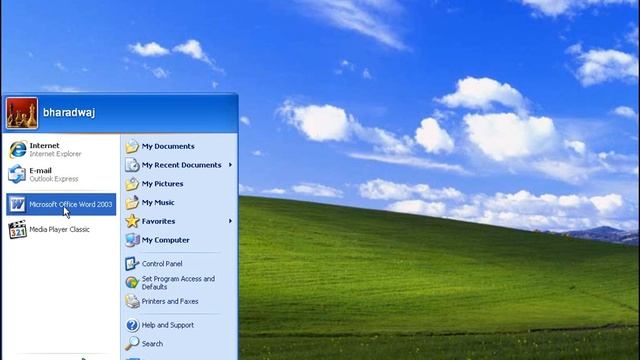This screenshot has height=360, width=640.
Task: Click the Control Panel icon
Action: coord(132,264)
